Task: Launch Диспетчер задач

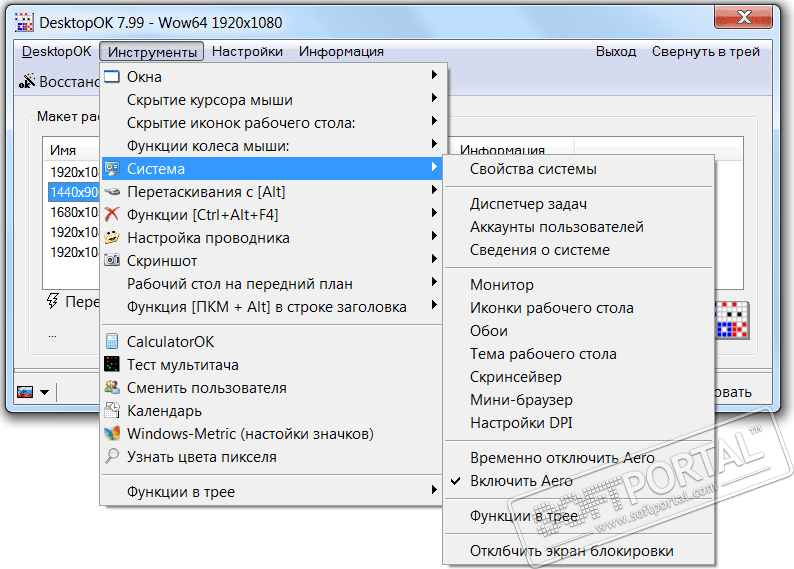Action: point(579,204)
